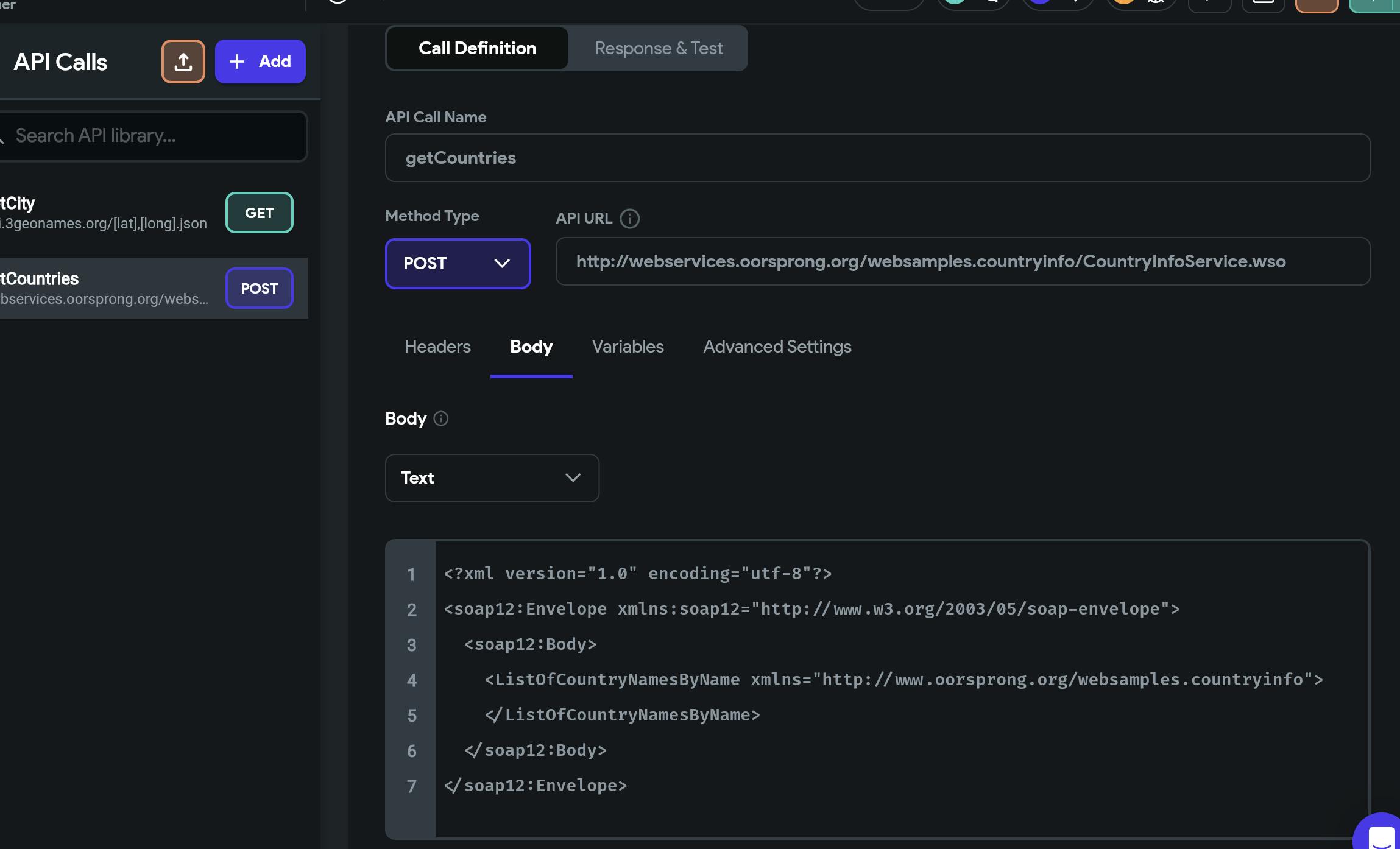Screen dimensions: 1400x849
Task: Open the chat support widget icon
Action: 1381,836
